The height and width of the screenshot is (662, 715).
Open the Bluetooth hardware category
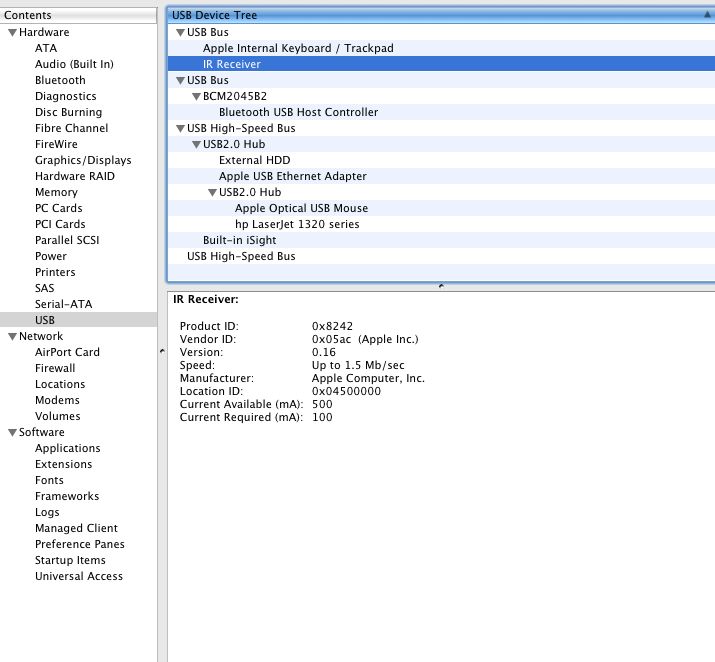[x=60, y=80]
